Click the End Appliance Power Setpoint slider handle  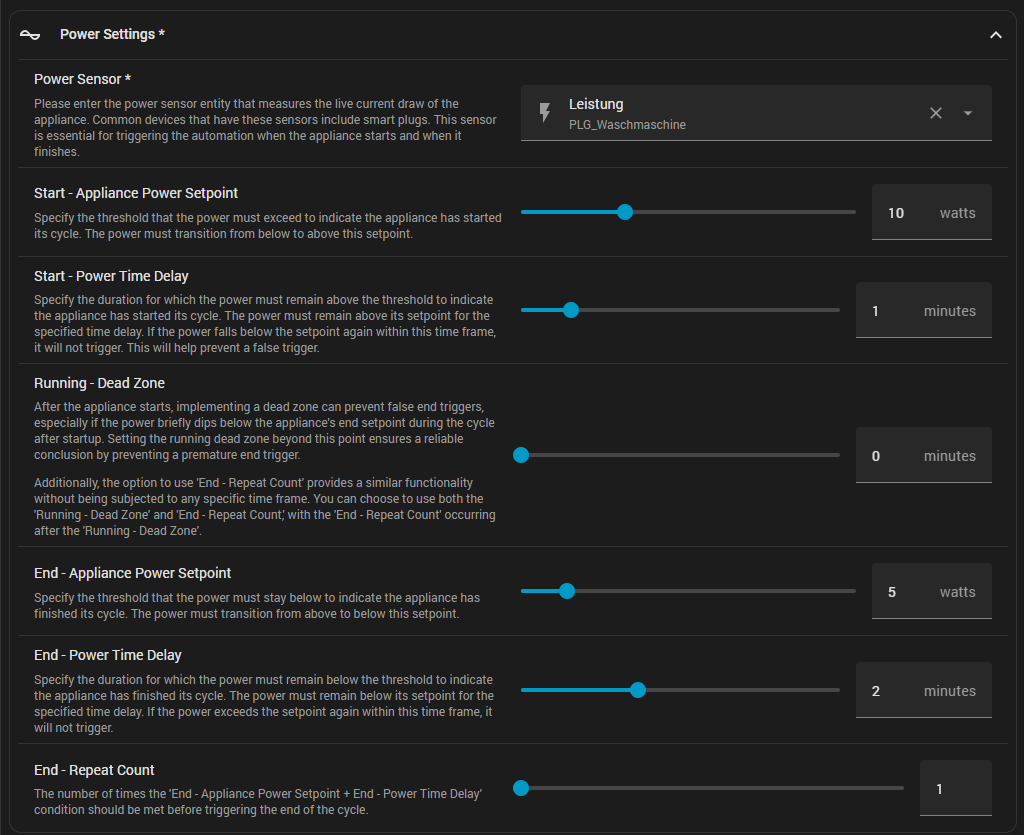tap(567, 591)
